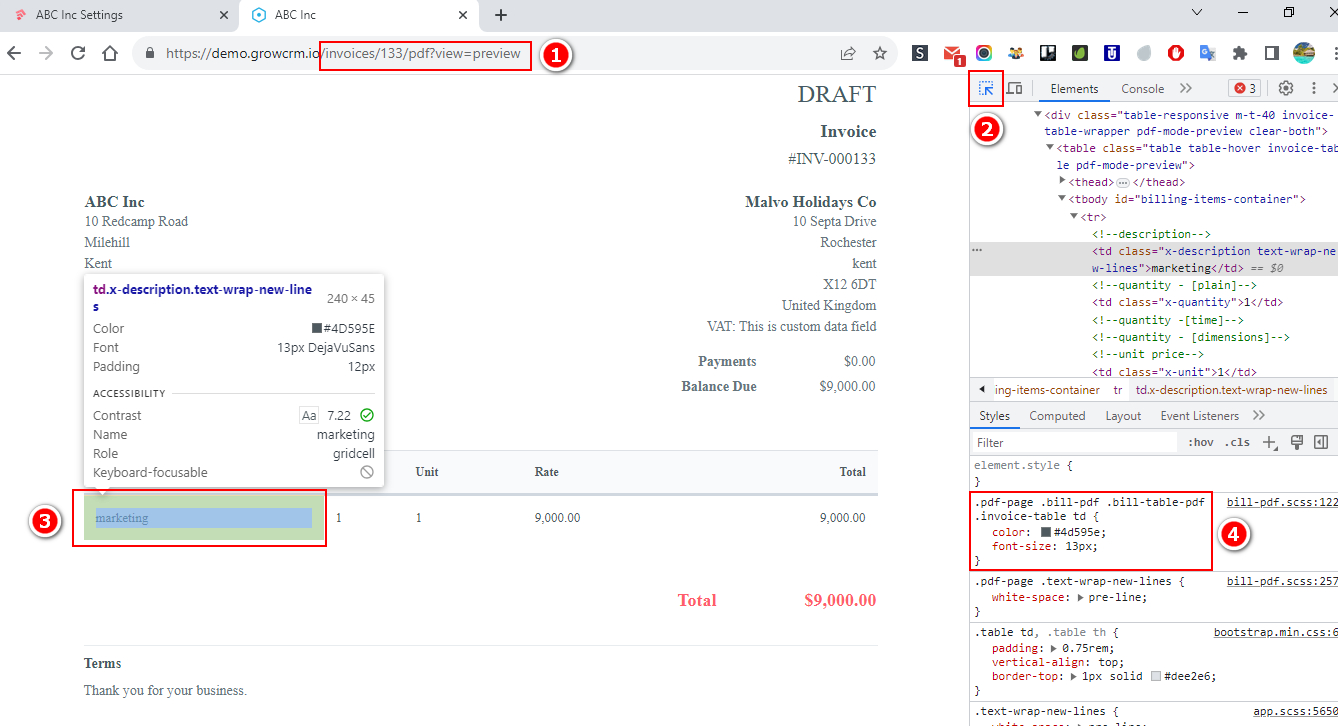The height and width of the screenshot is (726, 1338).
Task: Open DevTools settings gear
Action: click(1286, 89)
